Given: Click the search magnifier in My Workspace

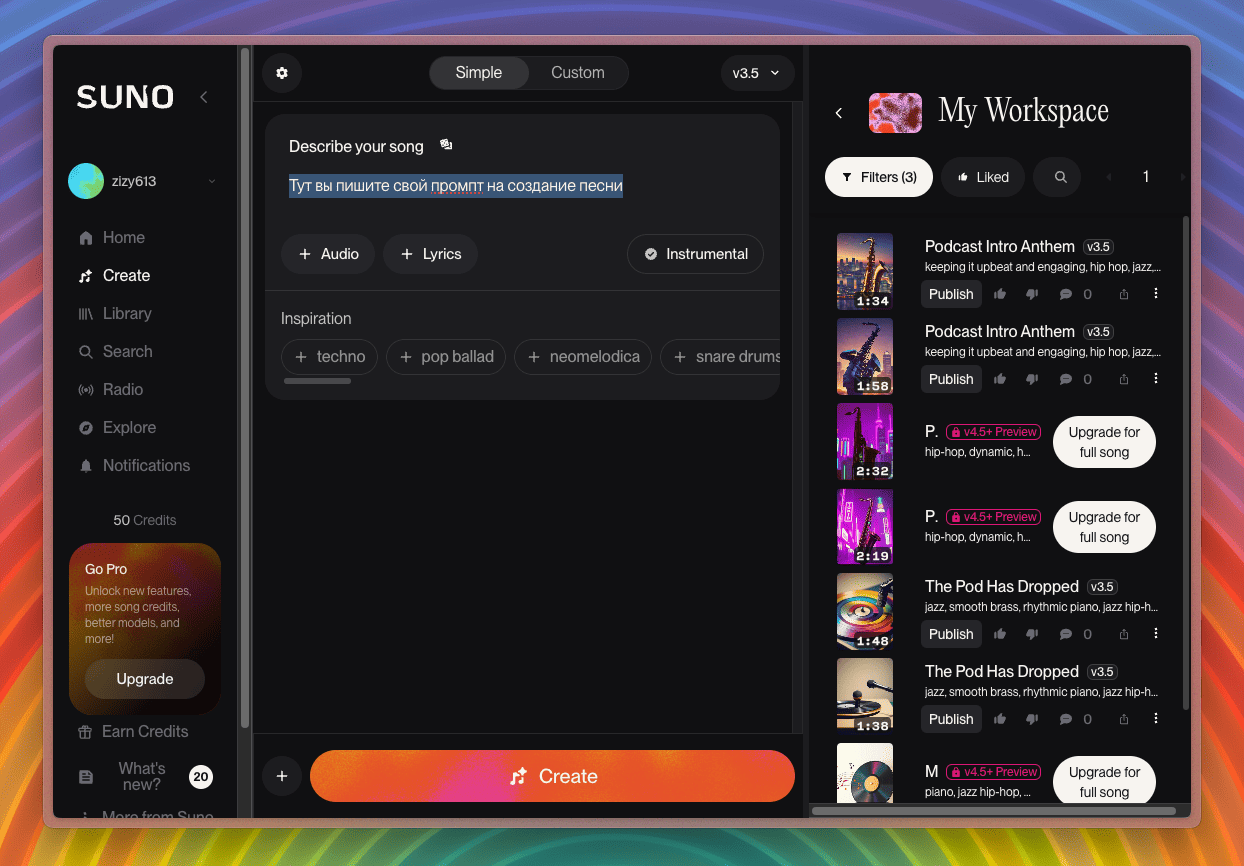Looking at the screenshot, I should [x=1061, y=177].
